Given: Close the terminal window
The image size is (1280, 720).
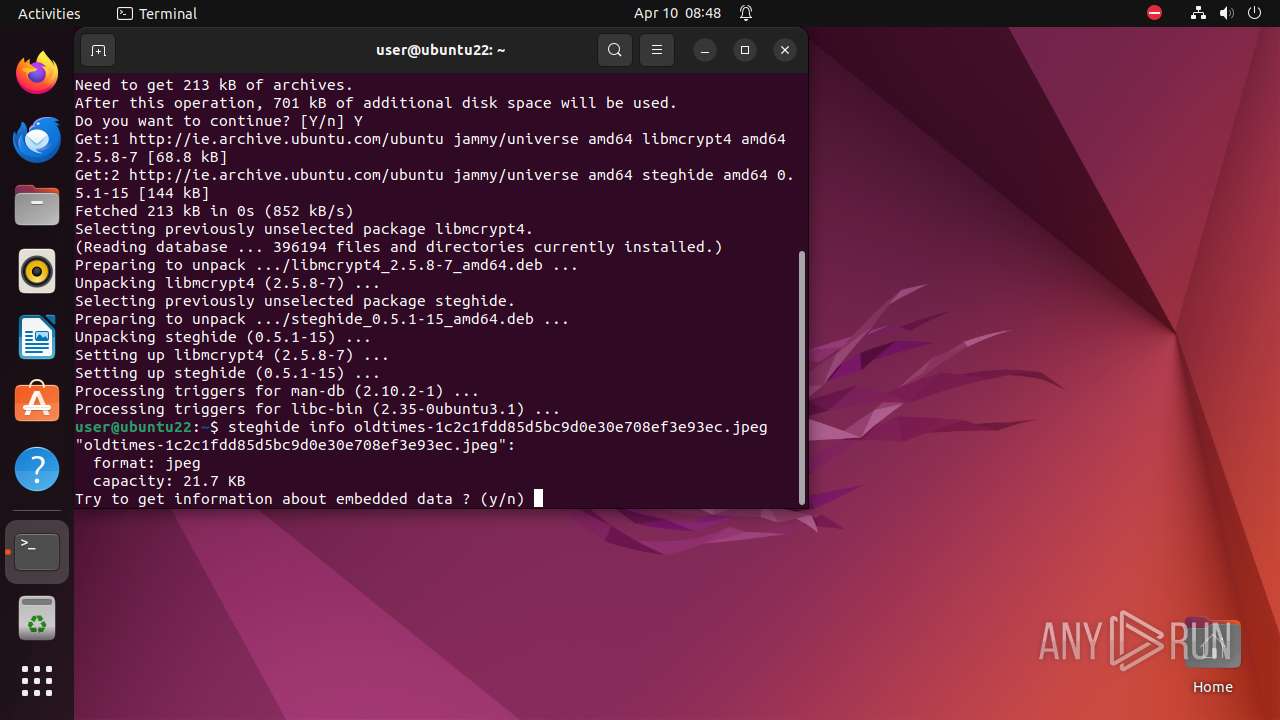Looking at the screenshot, I should tap(785, 50).
